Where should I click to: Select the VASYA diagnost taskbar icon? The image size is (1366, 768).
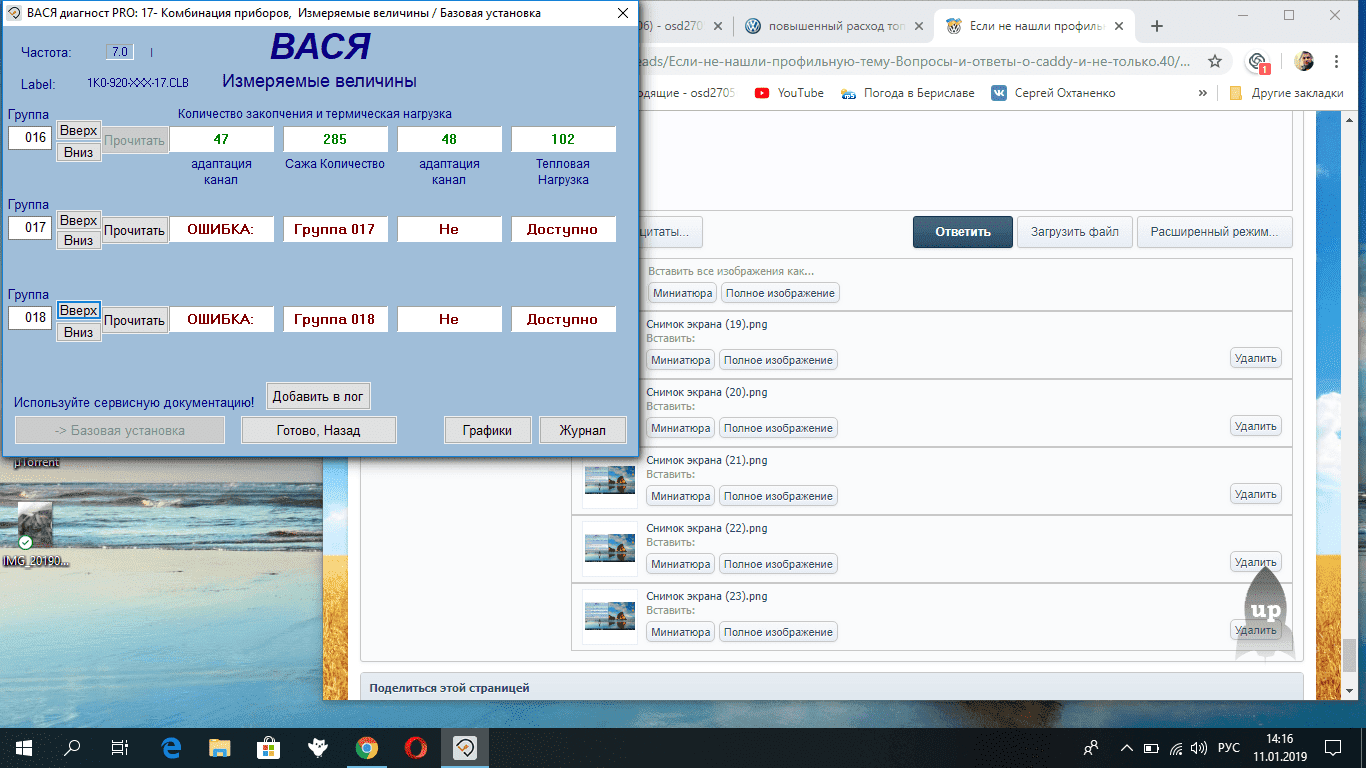point(465,747)
